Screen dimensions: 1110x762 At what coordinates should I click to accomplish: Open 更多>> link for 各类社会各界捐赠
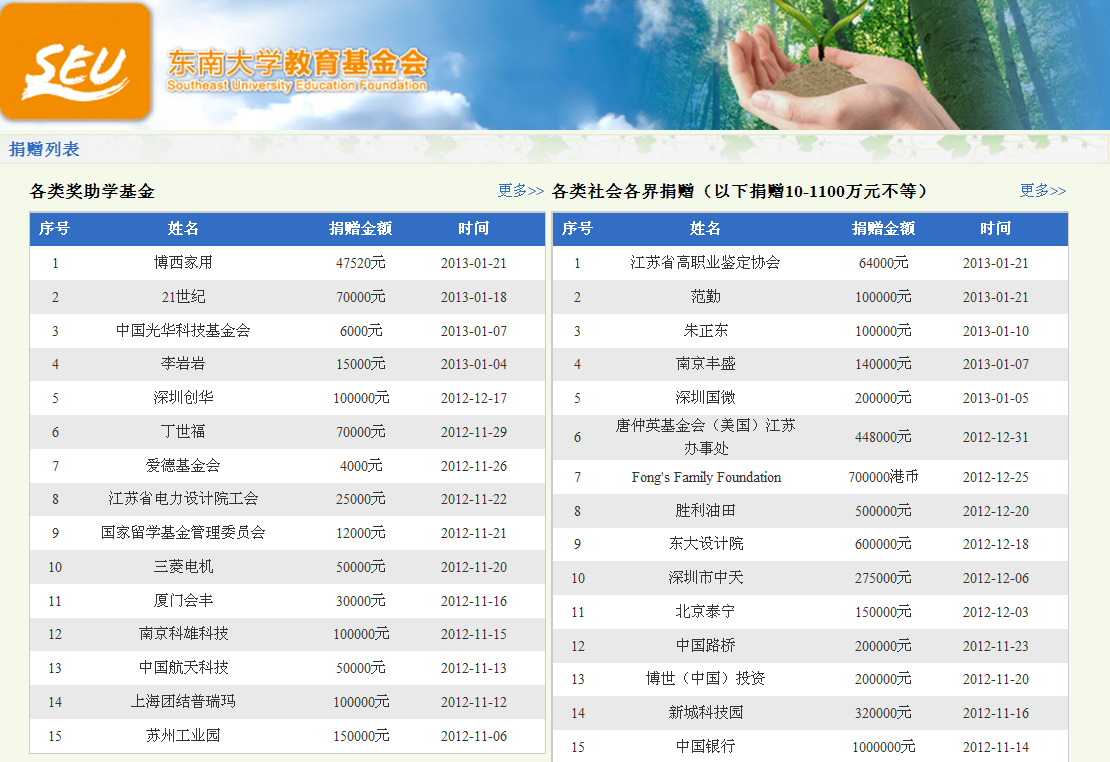[x=1042, y=190]
